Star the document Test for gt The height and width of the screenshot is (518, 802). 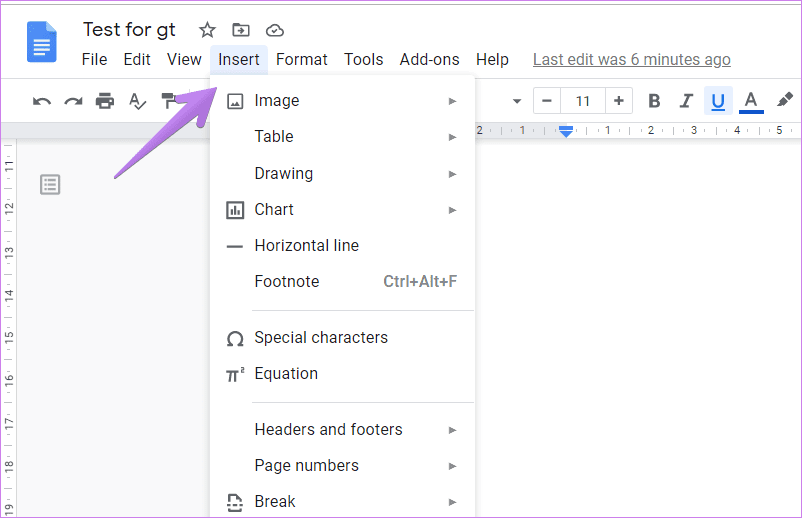(x=207, y=30)
